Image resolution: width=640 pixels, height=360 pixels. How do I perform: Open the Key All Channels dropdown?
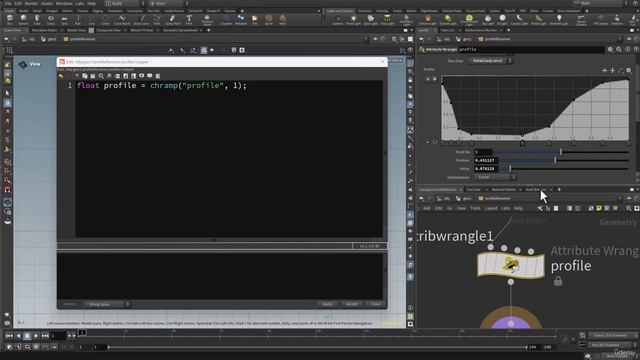611,345
